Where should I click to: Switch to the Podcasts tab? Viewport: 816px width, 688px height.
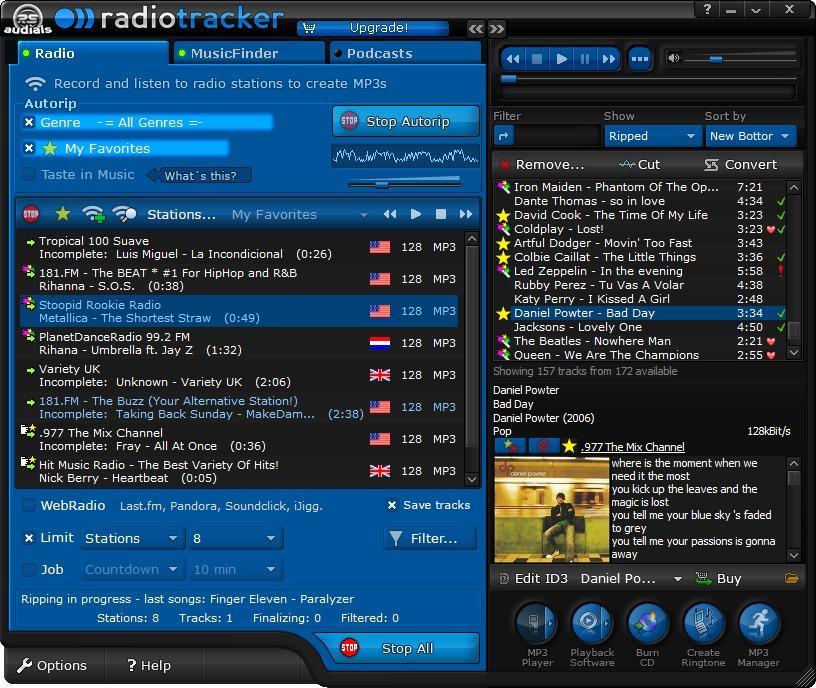pyautogui.click(x=405, y=53)
